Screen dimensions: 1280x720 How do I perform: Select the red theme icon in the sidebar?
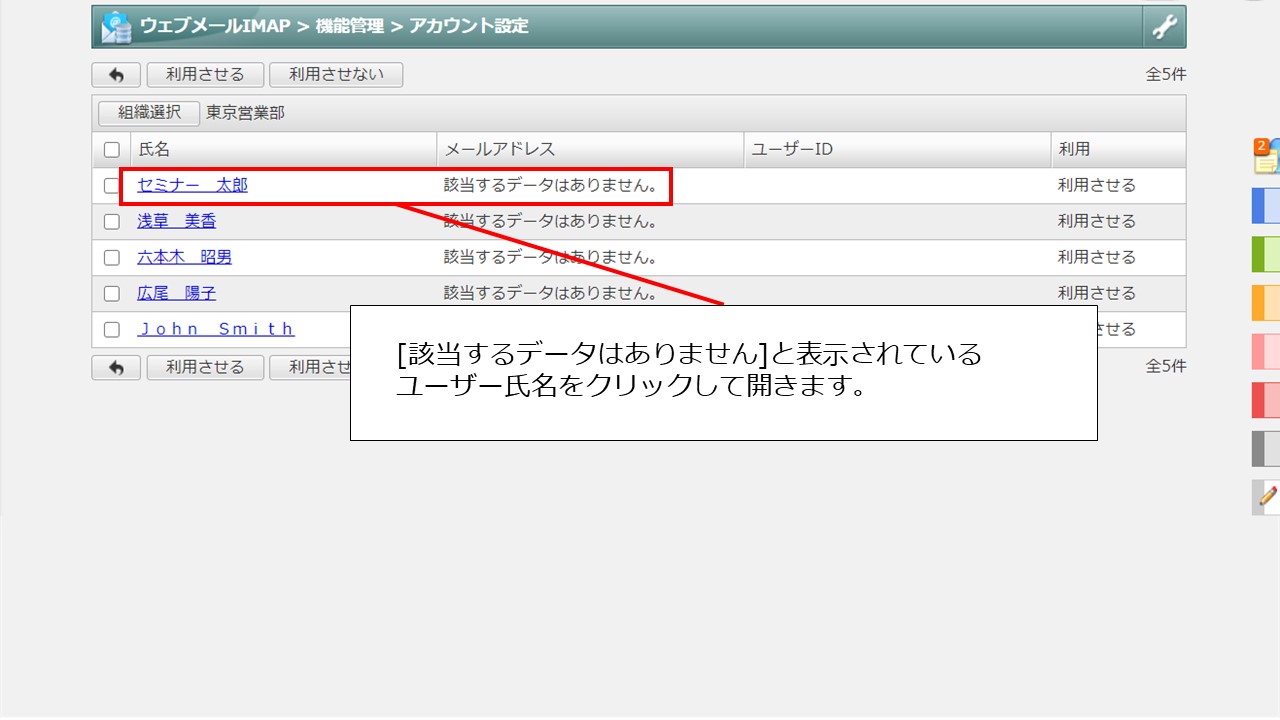coord(1266,400)
